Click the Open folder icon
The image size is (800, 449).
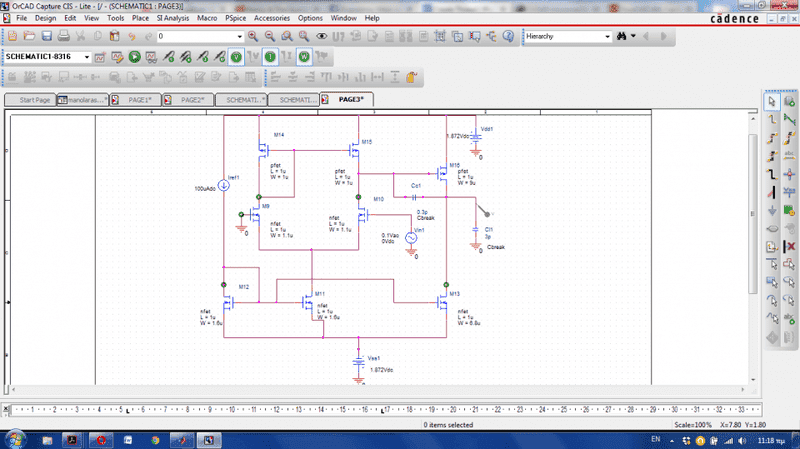coord(28,37)
